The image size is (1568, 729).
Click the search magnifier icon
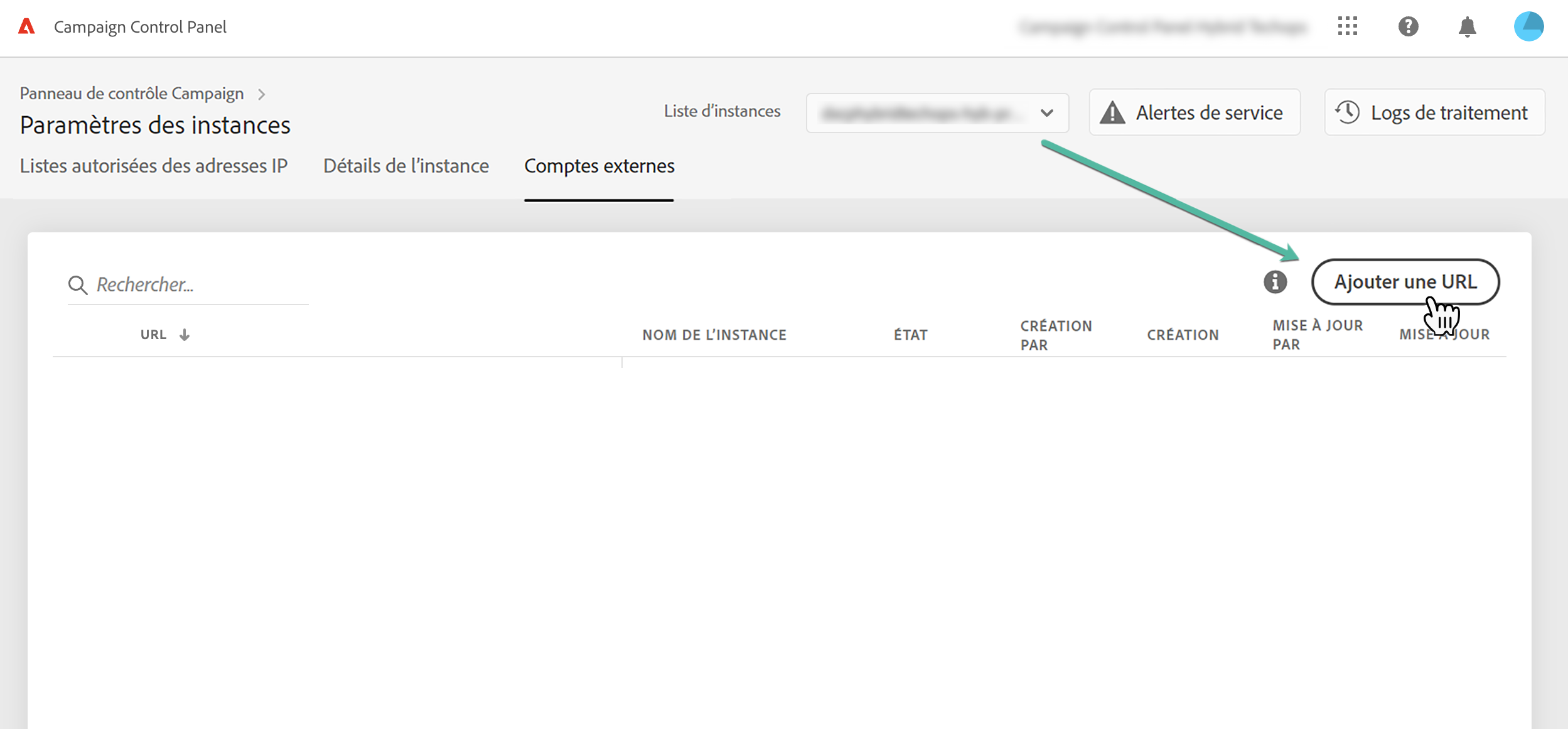point(78,285)
